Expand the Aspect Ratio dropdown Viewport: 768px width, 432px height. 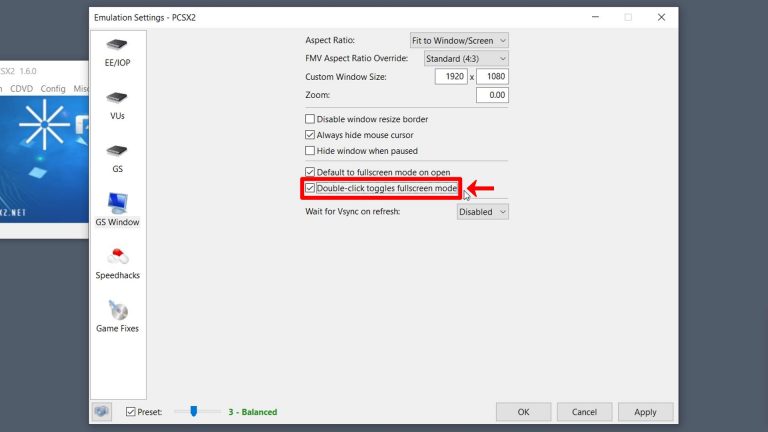(459, 40)
